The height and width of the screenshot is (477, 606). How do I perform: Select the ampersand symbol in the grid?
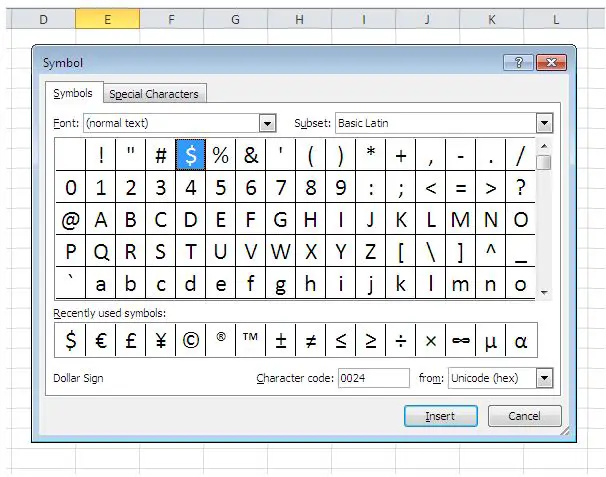coord(250,155)
